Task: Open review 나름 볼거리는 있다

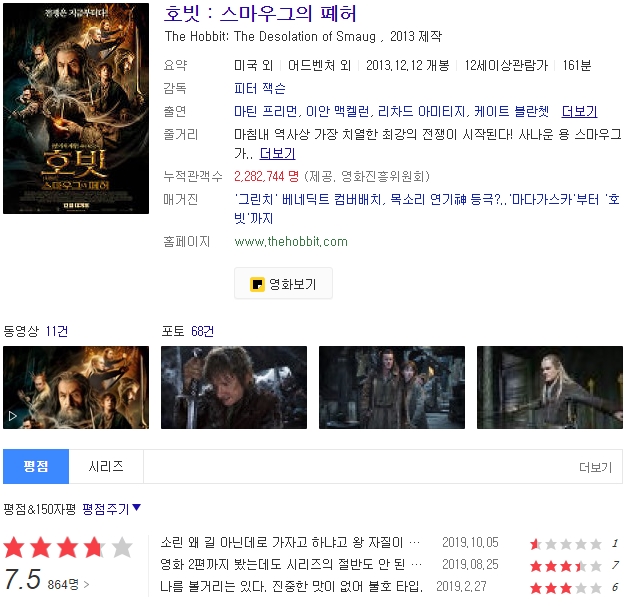Action: [291, 587]
